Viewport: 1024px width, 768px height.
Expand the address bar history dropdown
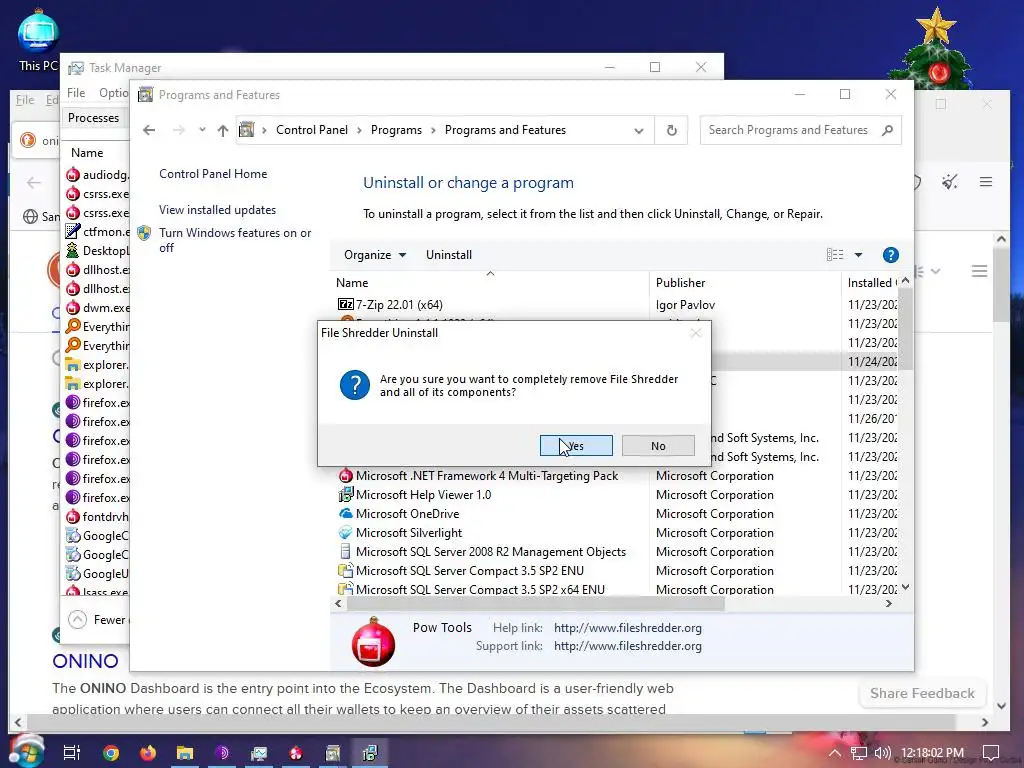click(x=639, y=131)
